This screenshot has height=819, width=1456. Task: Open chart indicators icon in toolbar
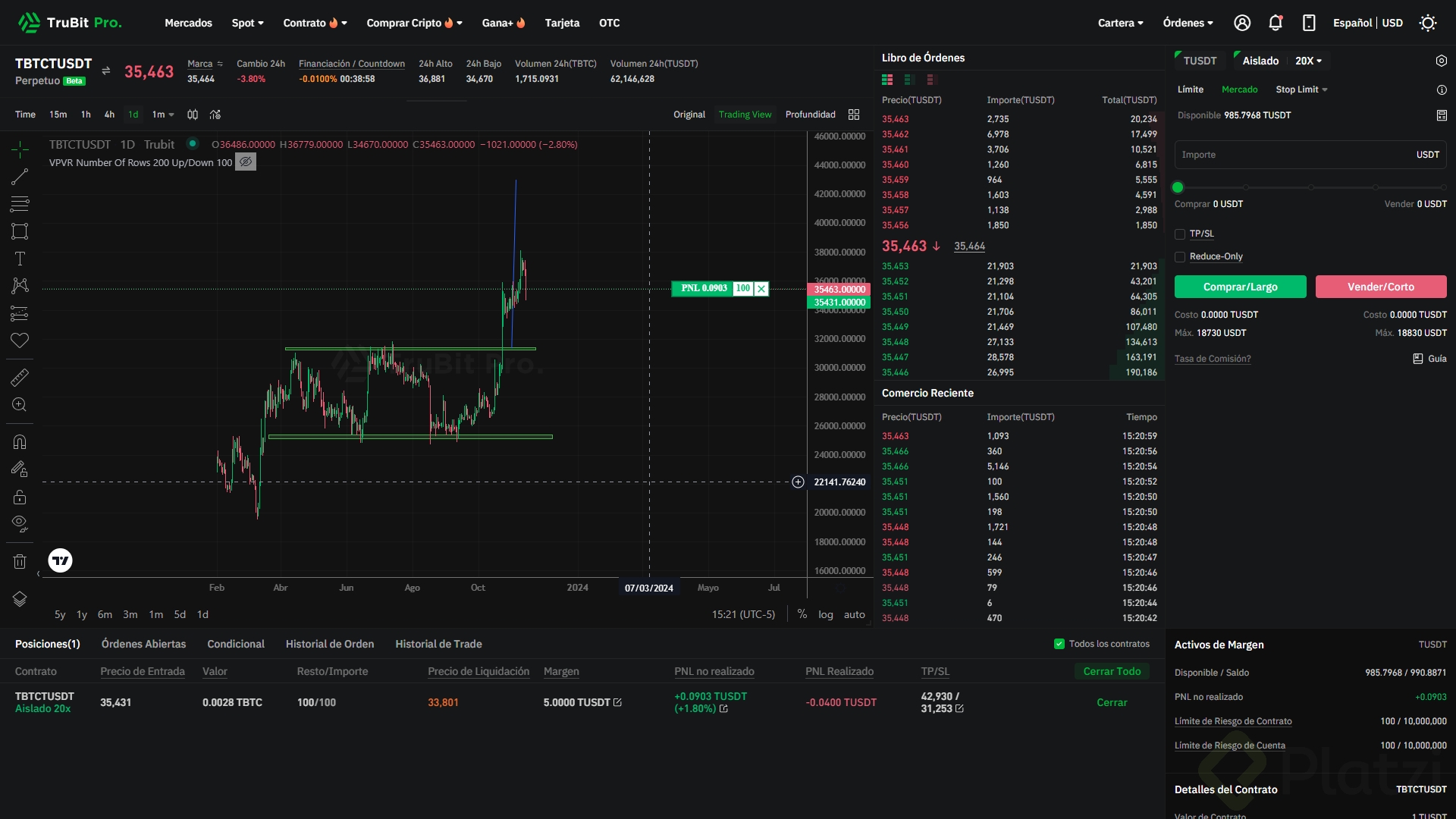215,115
